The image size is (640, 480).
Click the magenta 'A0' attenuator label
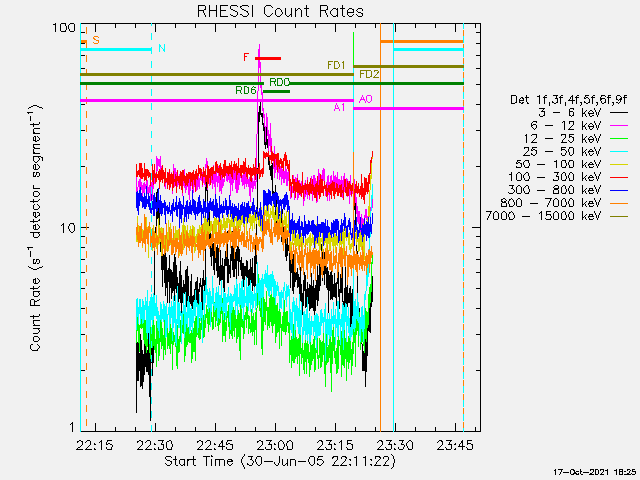(365, 99)
